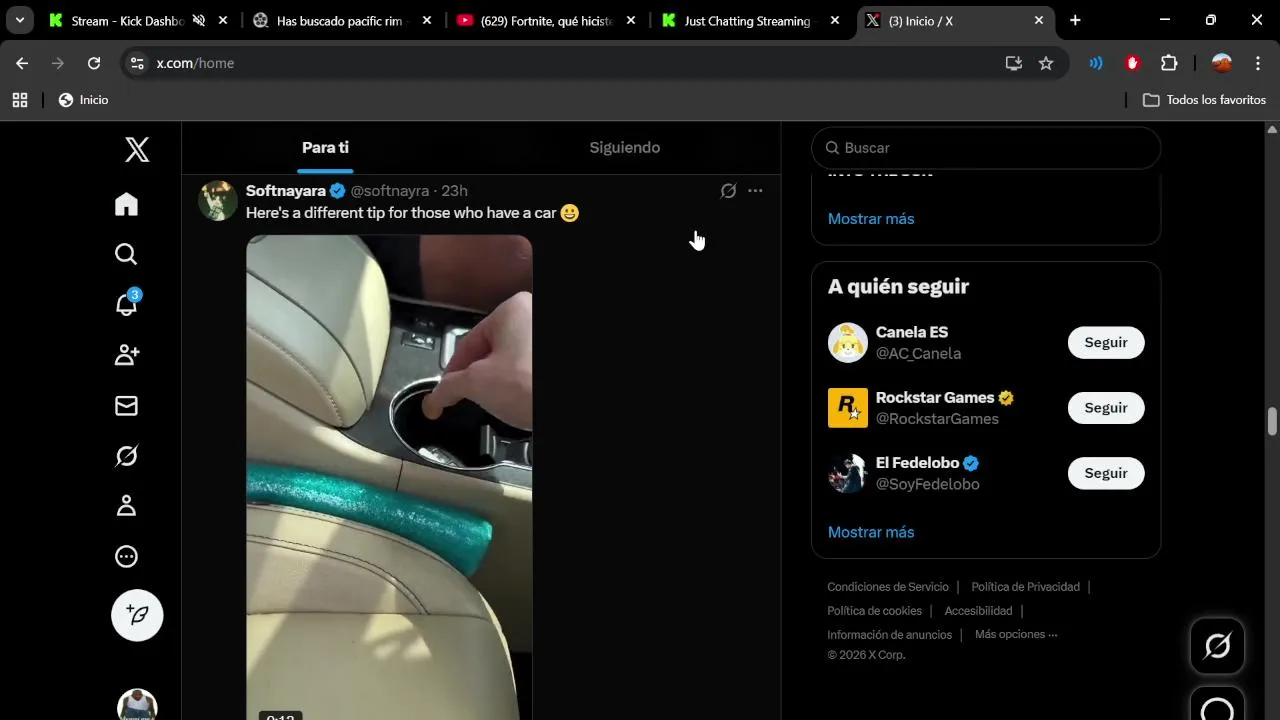
Task: Switch to Just Chatting Streaming tab
Action: coord(748,20)
